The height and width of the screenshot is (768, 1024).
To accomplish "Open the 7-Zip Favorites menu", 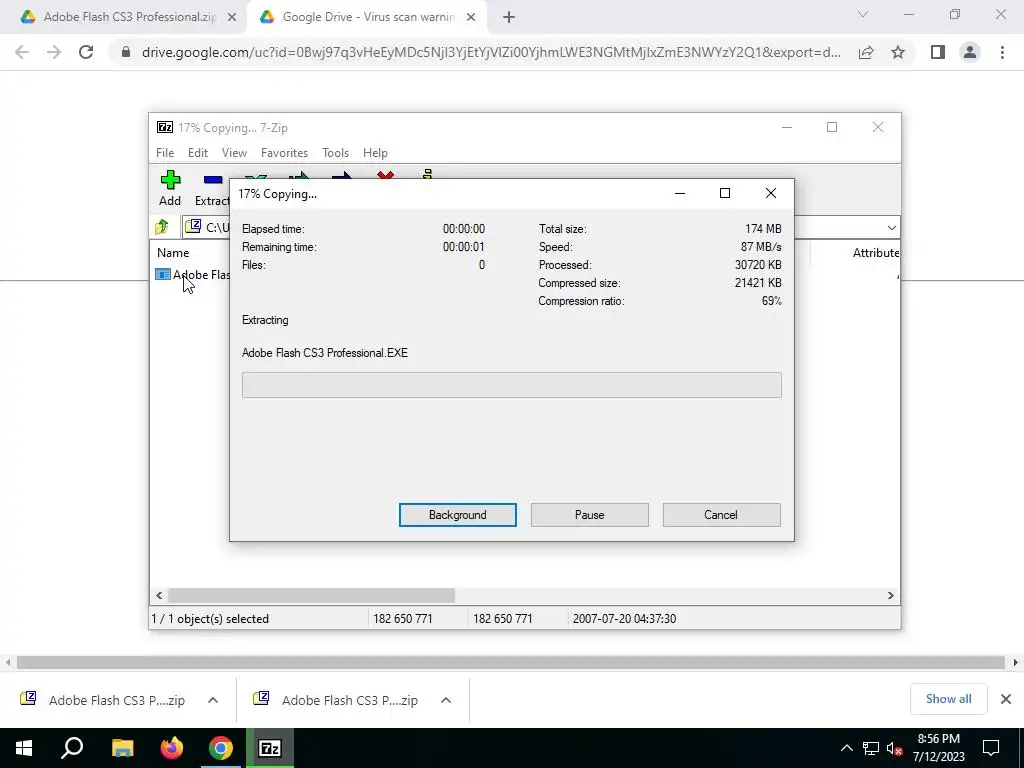I will pyautogui.click(x=284, y=153).
